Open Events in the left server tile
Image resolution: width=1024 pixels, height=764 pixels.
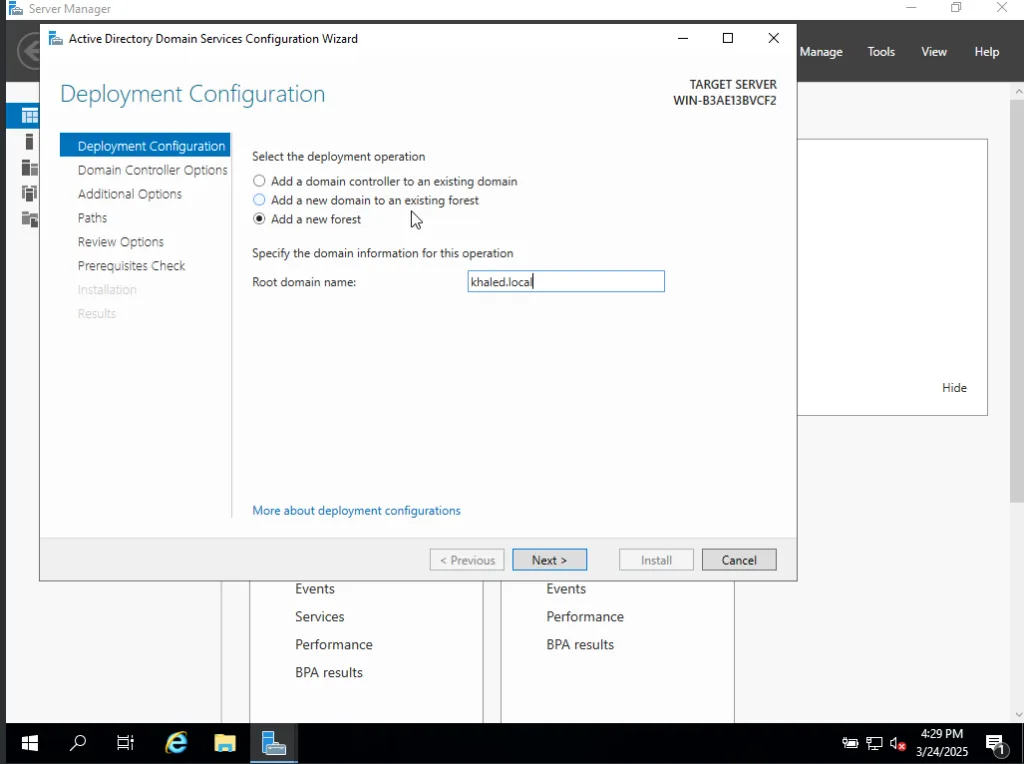315,588
